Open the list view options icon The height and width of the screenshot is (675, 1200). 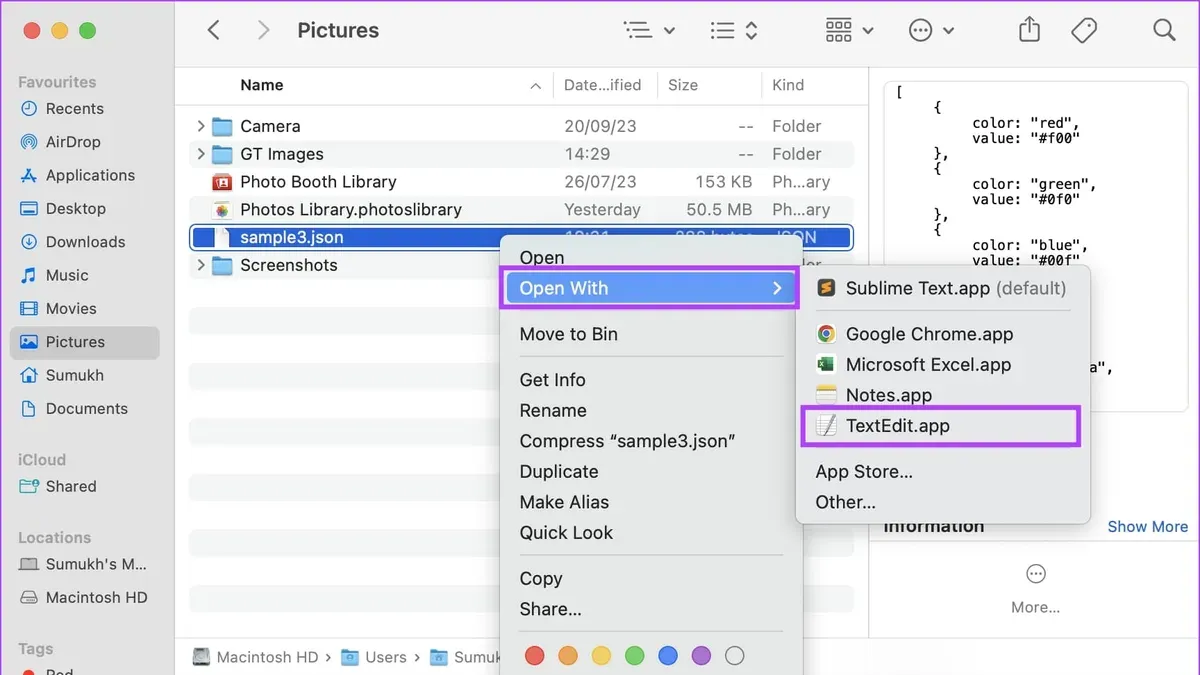click(649, 31)
